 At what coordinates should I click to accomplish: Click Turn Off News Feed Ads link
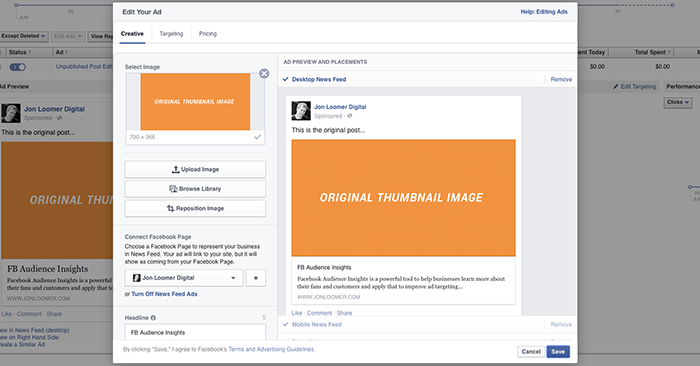point(164,294)
